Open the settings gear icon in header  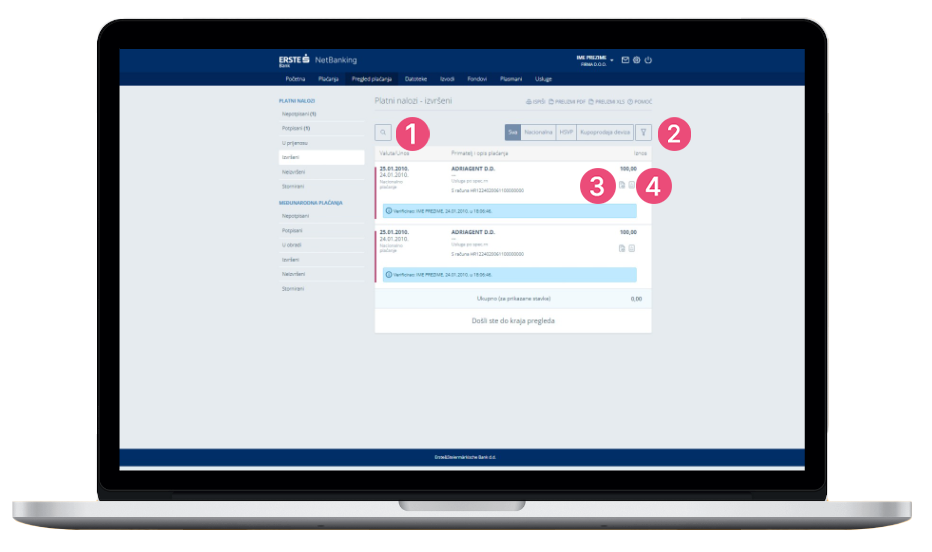(636, 60)
